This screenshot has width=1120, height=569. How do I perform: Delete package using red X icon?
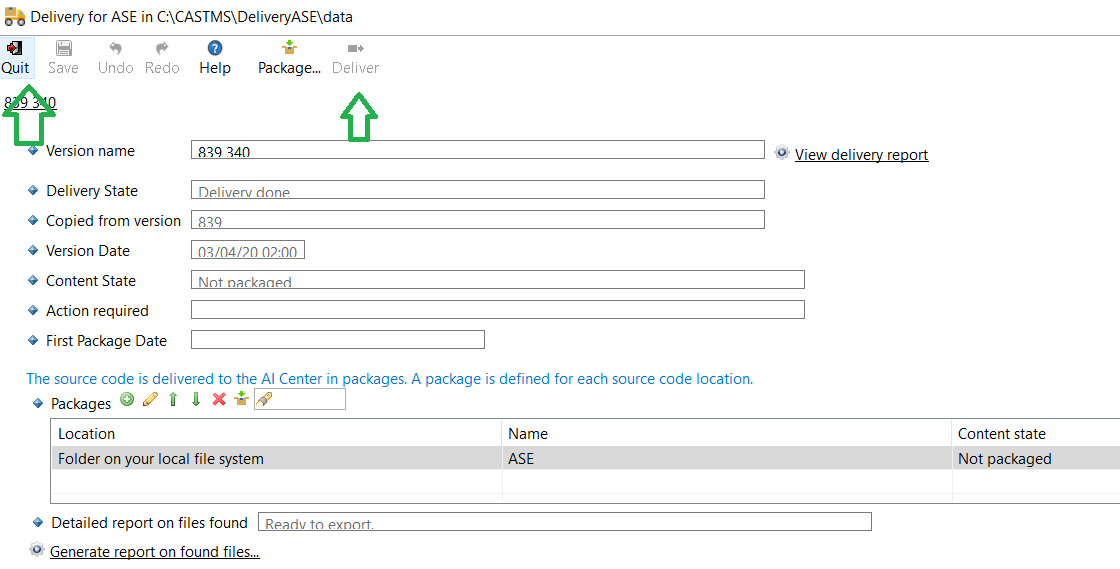point(219,400)
